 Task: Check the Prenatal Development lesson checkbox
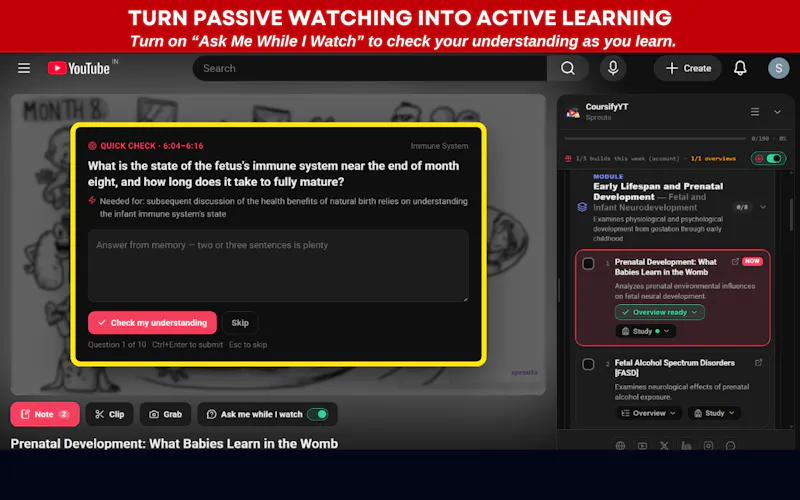pos(588,264)
